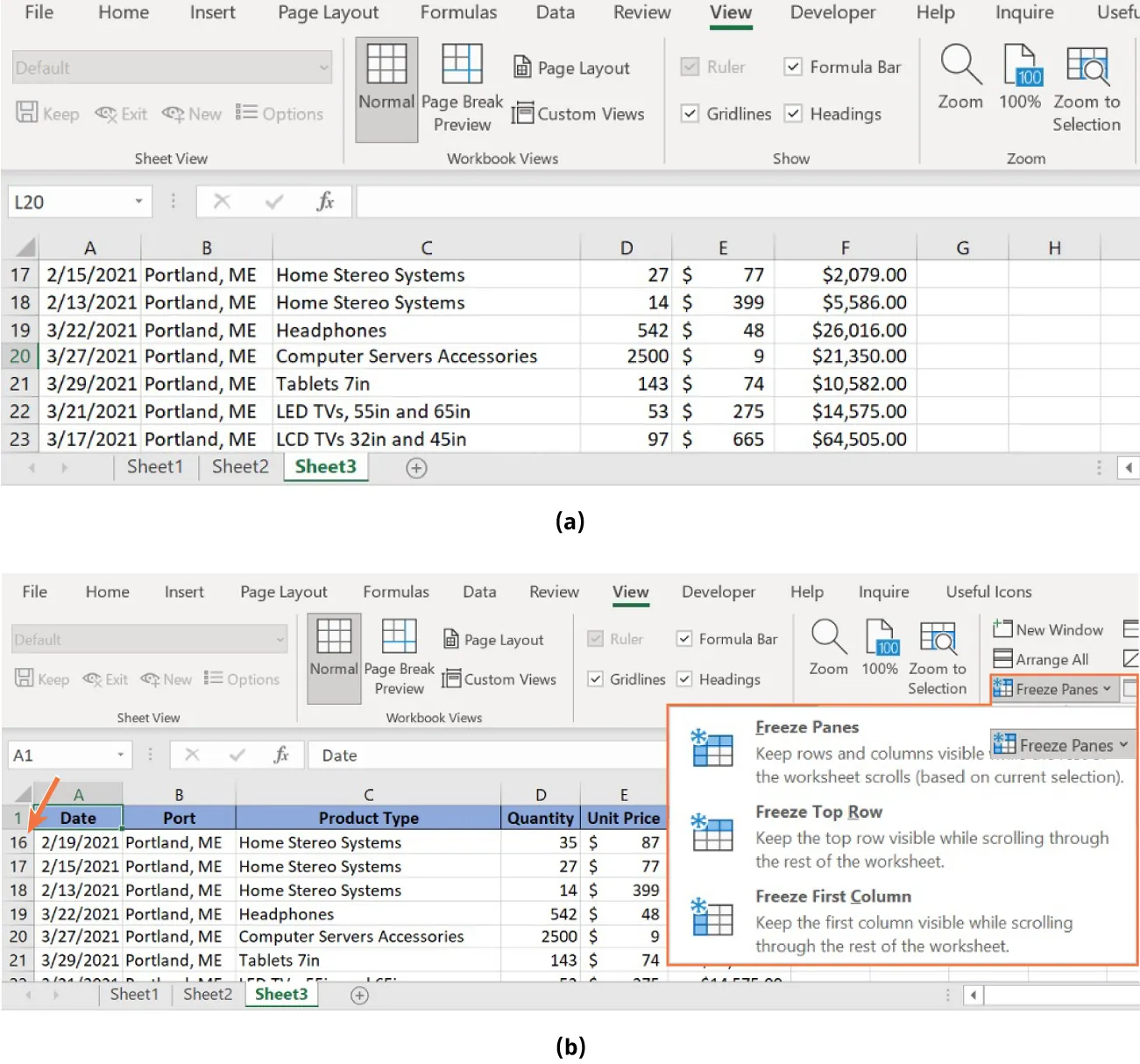The image size is (1140, 1064).
Task: Disable the Formula Bar checkbox
Action: point(793,67)
